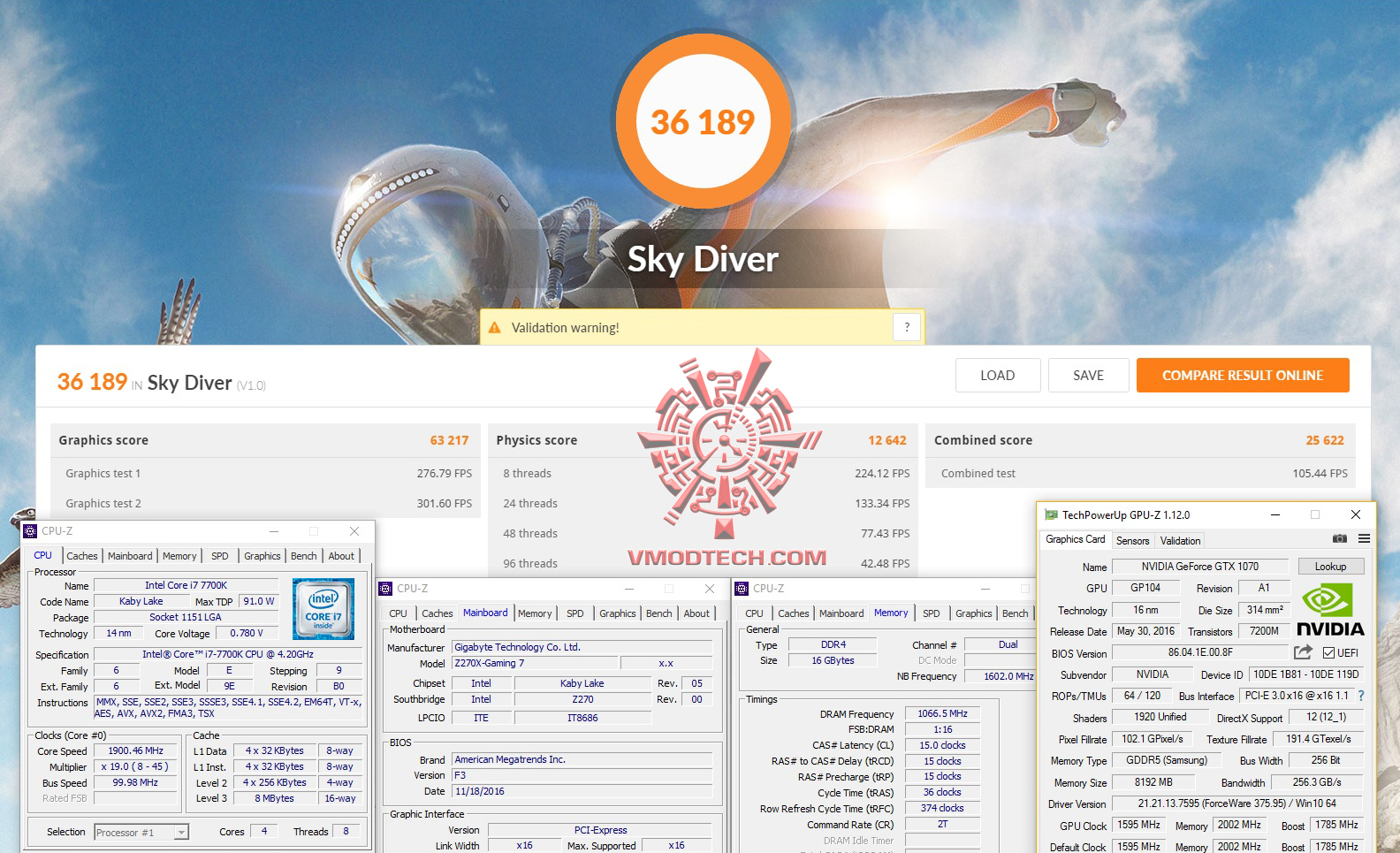Open Memory tab in CPU-Z CPU window
Viewport: 1400px width, 853px height.
pyautogui.click(x=179, y=556)
